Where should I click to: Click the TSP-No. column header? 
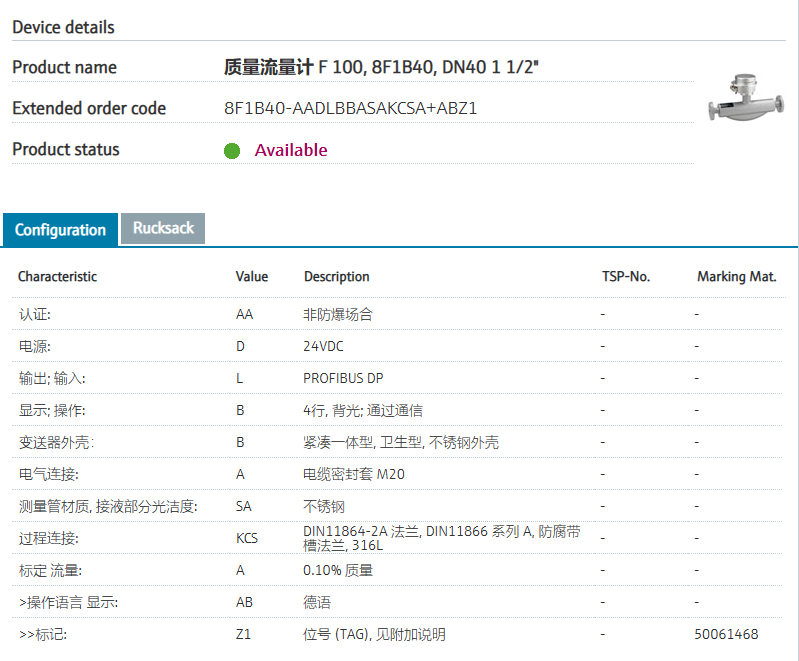(x=626, y=276)
